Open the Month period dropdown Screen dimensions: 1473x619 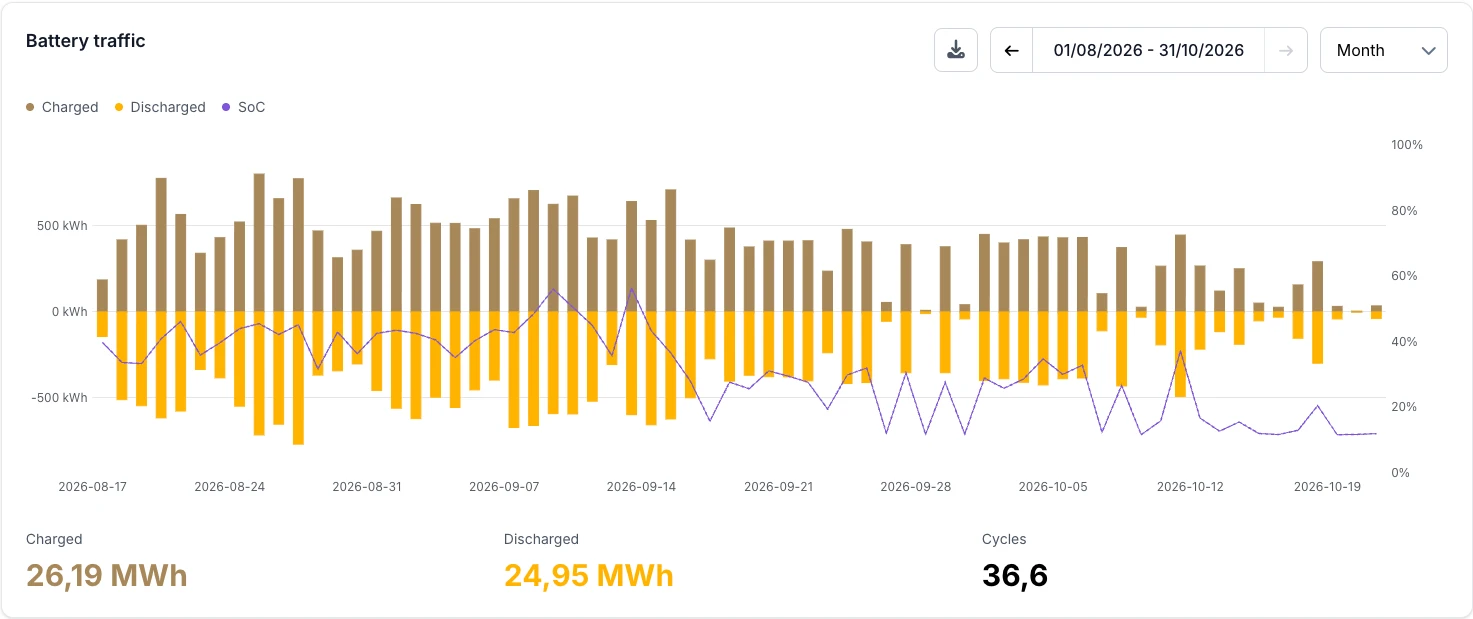(1384, 50)
